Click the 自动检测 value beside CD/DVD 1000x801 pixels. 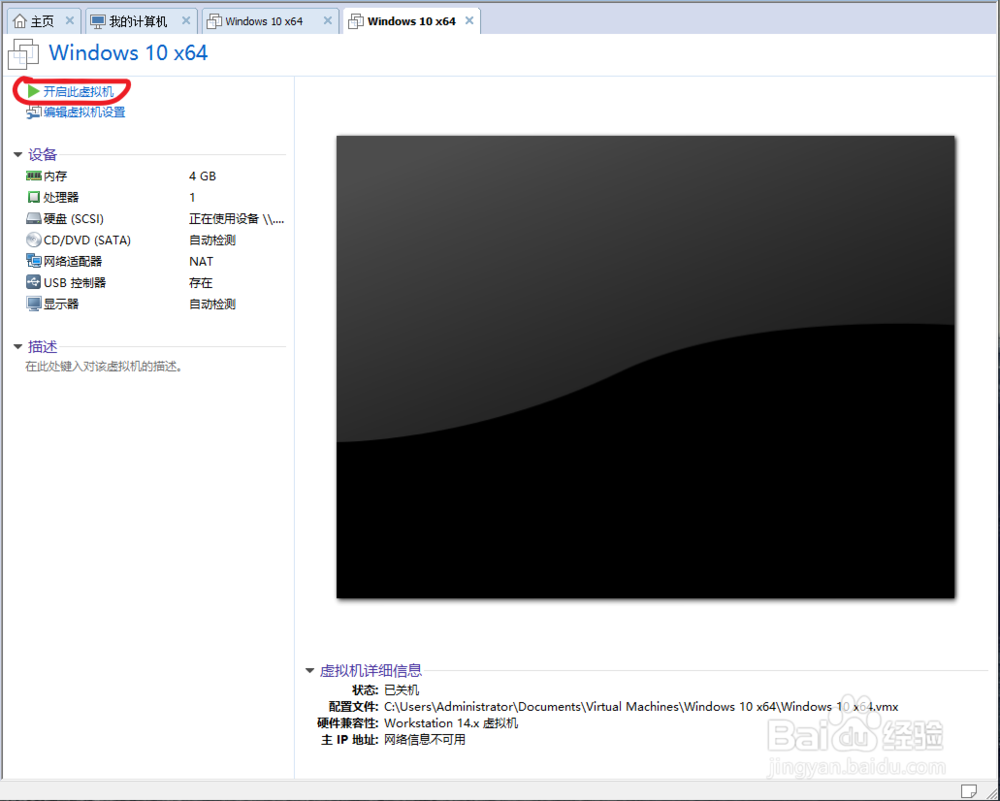tap(212, 240)
